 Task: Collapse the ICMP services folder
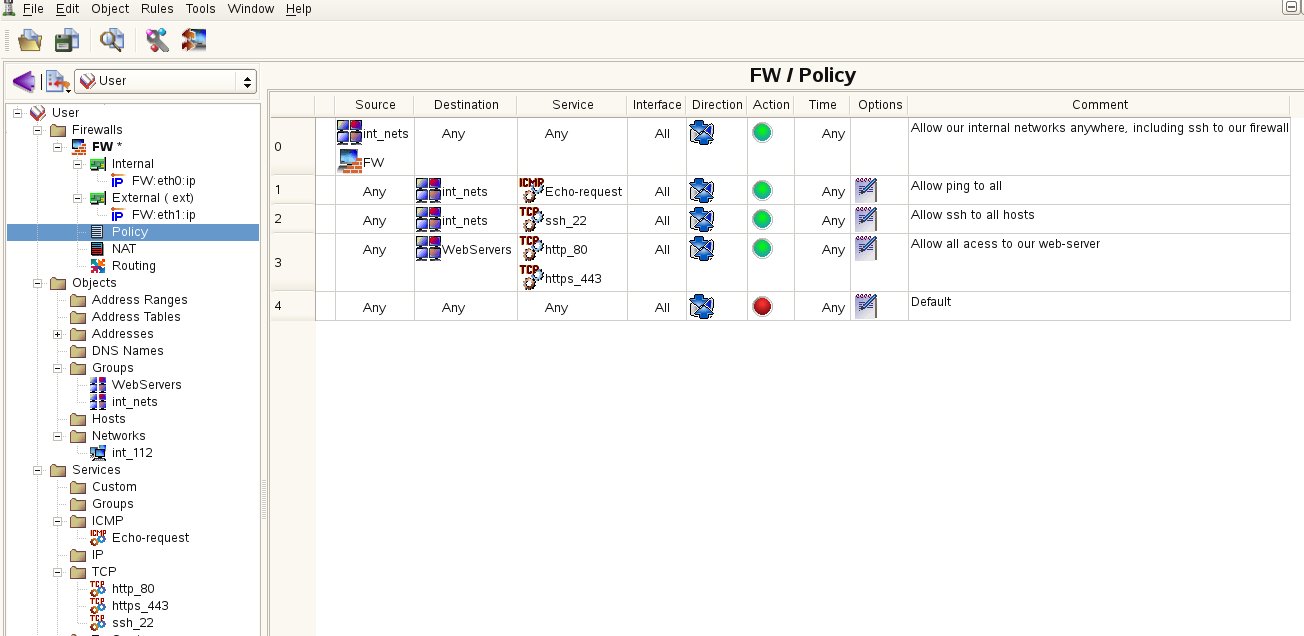pyautogui.click(x=57, y=521)
